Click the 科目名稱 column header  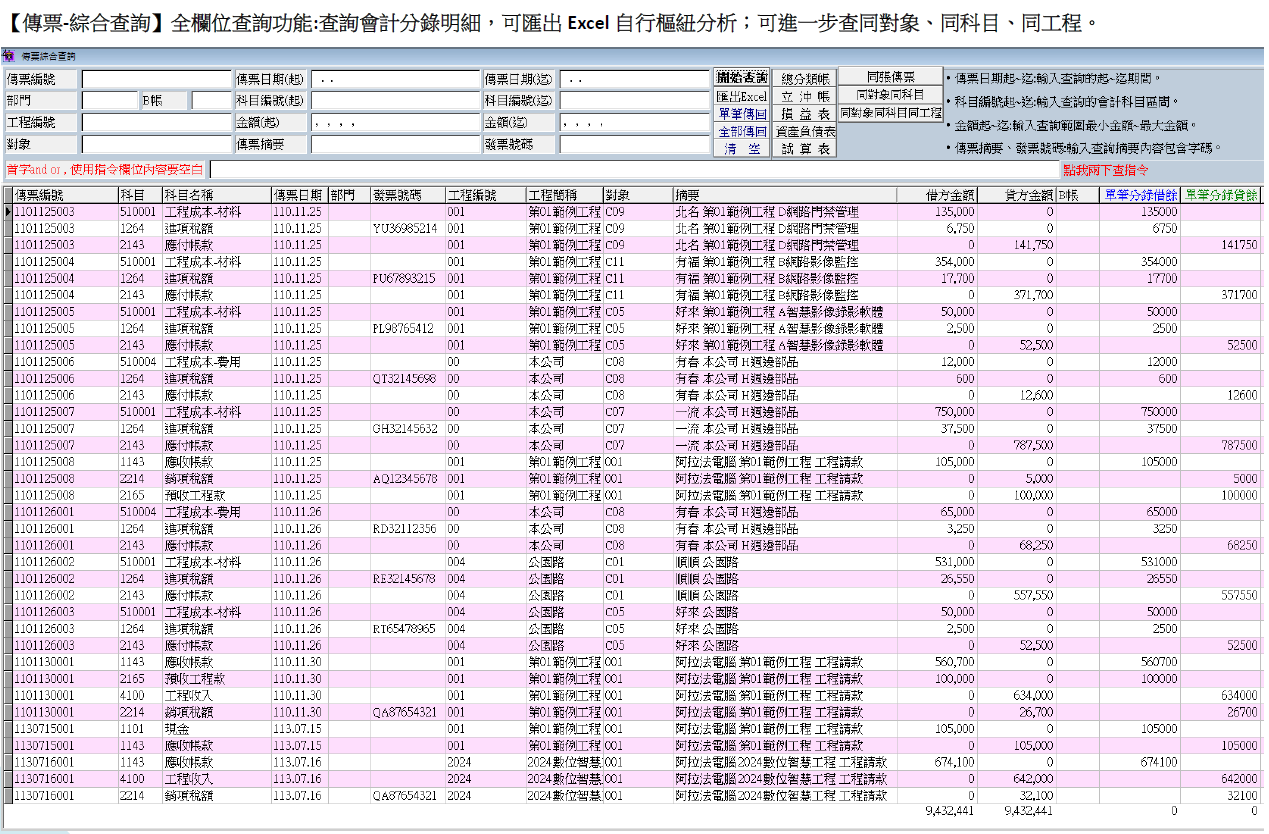click(x=216, y=196)
